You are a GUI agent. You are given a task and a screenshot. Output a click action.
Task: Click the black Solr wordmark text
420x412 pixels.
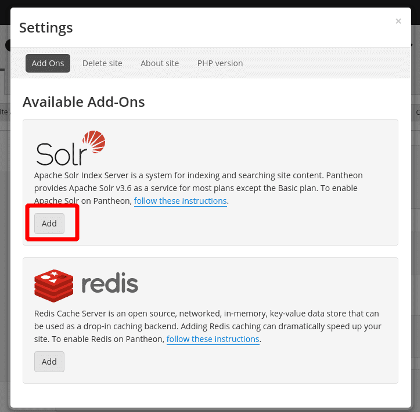(x=61, y=154)
